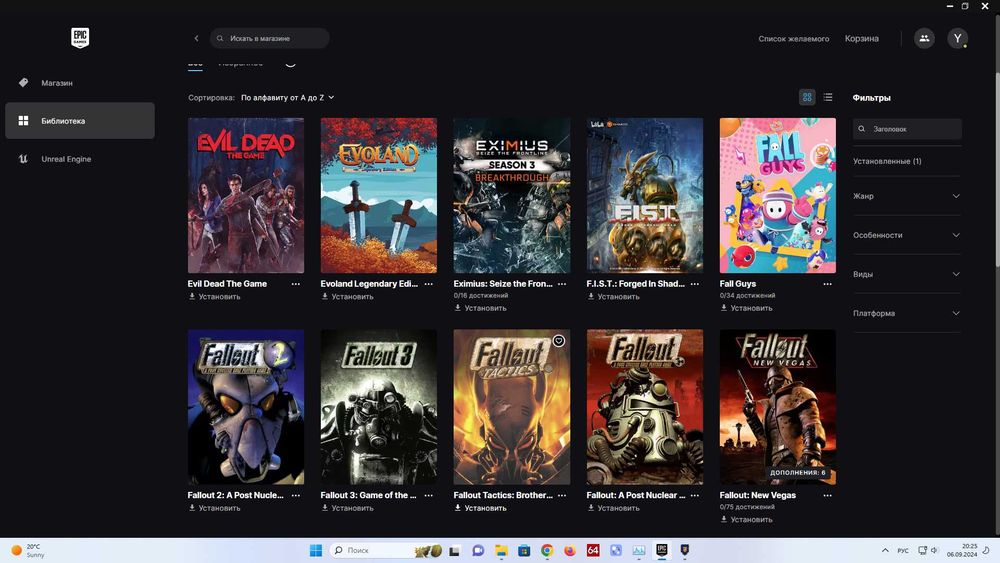1000x563 pixels.
Task: Open Firefox from the taskbar
Action: pos(570,550)
